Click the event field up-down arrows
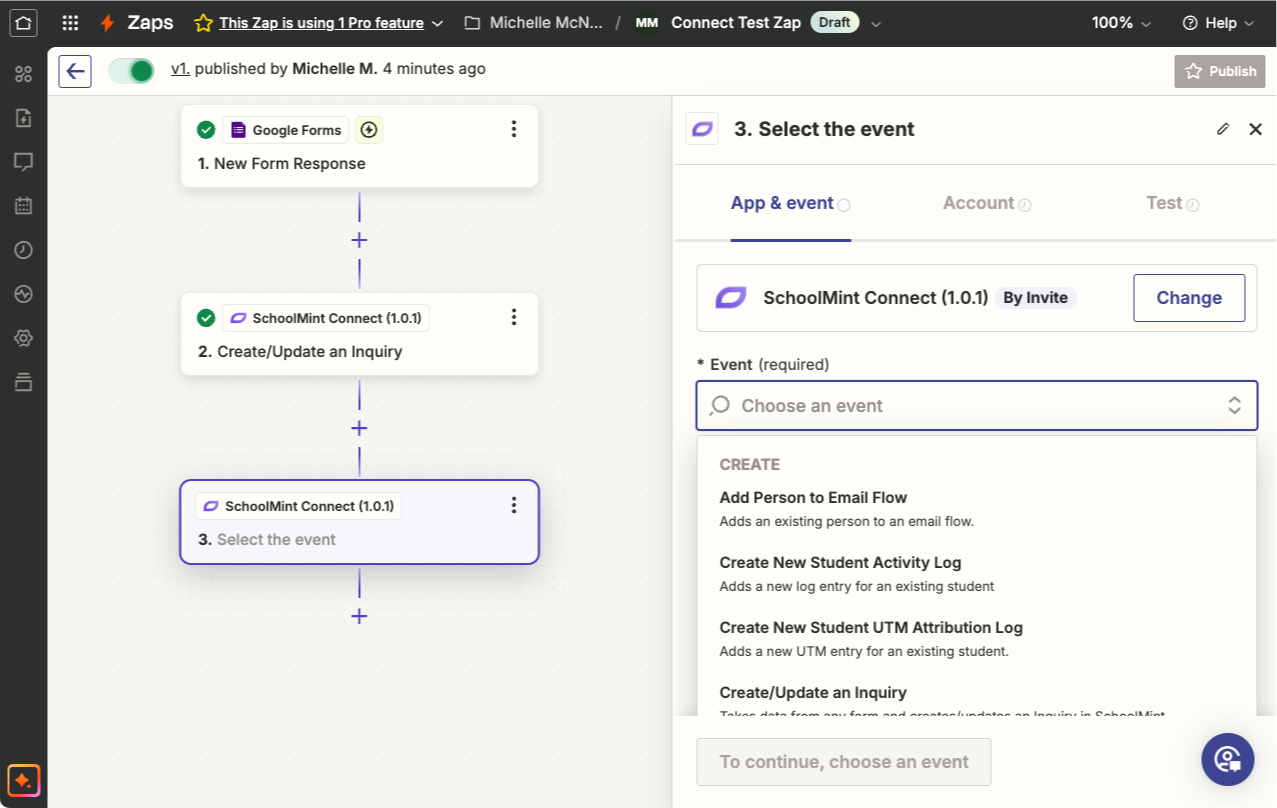This screenshot has height=808, width=1277. pos(1235,405)
